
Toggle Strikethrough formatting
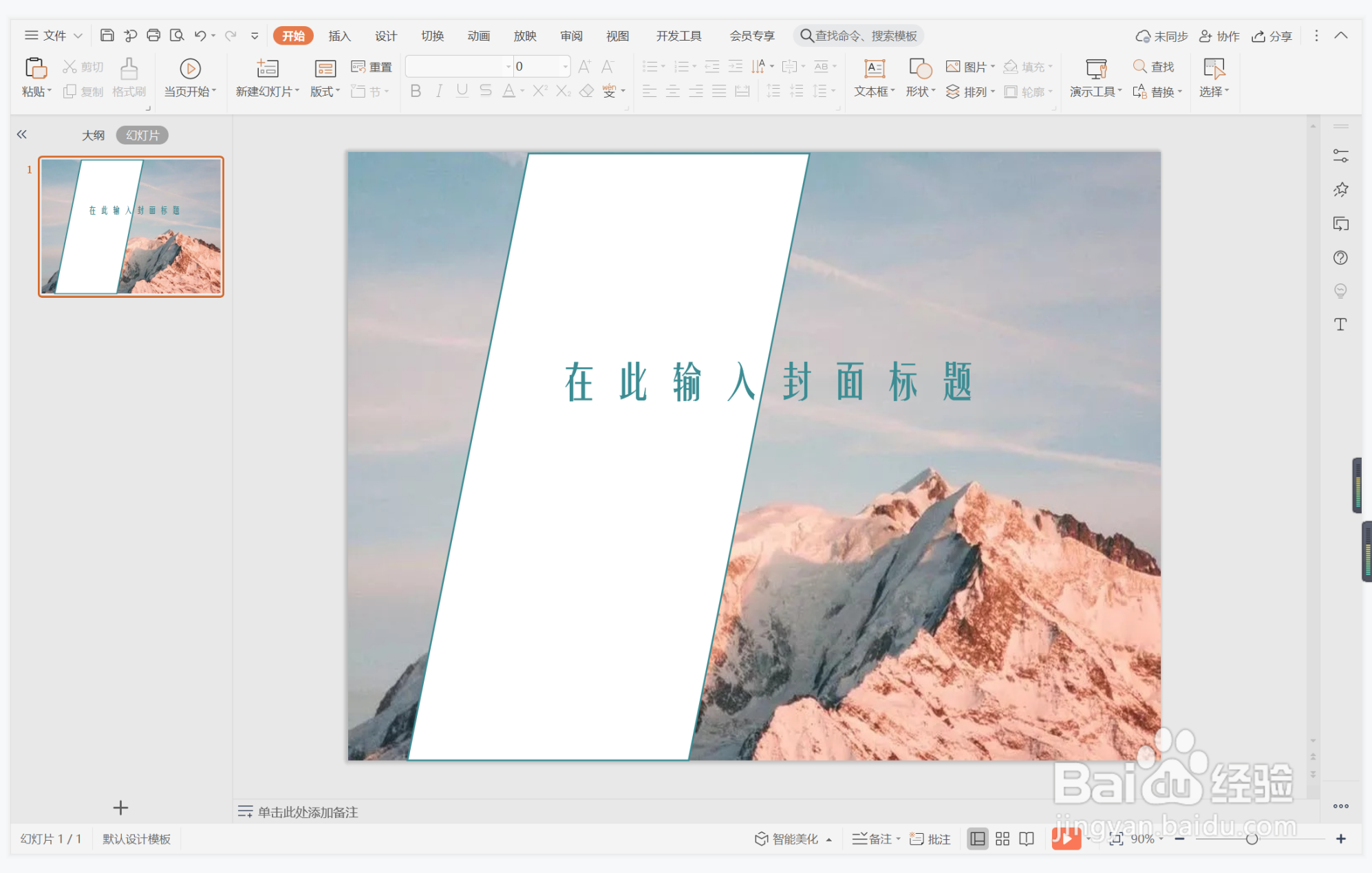click(486, 91)
